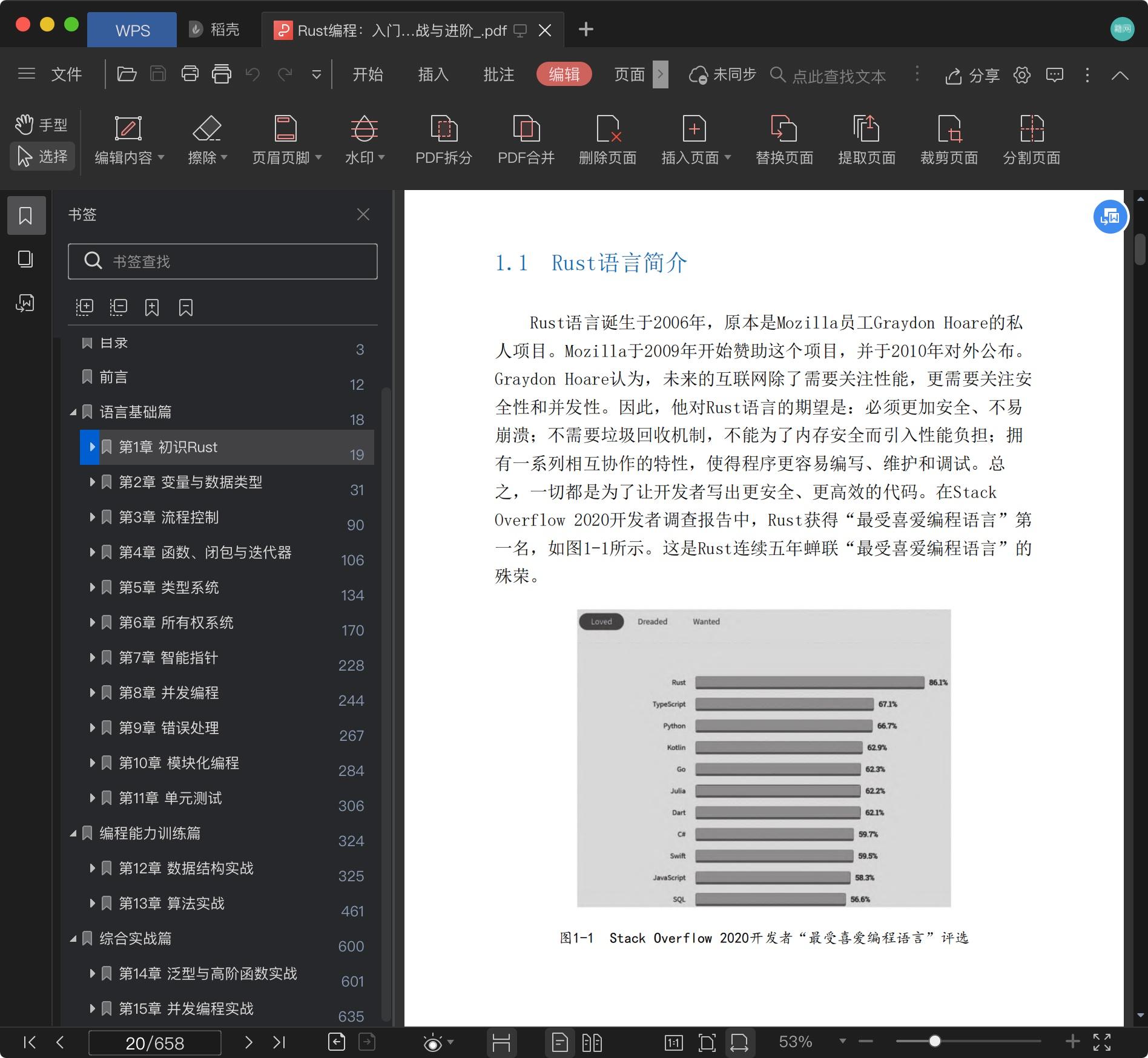This screenshot has height=1058, width=1148.
Task: Expand 第12章 数据结构实战 bookmark
Action: 92,869
